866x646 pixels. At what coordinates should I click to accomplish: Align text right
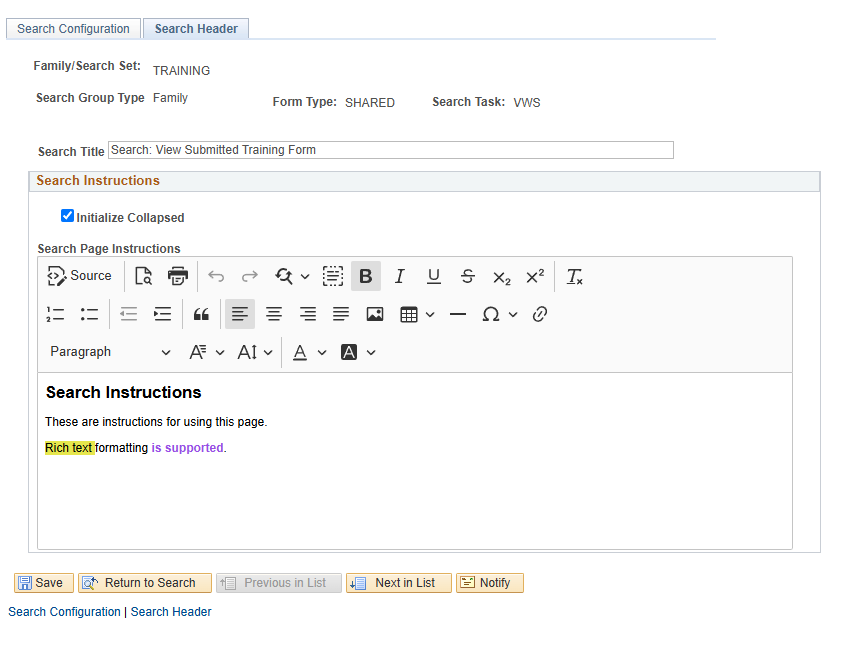point(308,314)
